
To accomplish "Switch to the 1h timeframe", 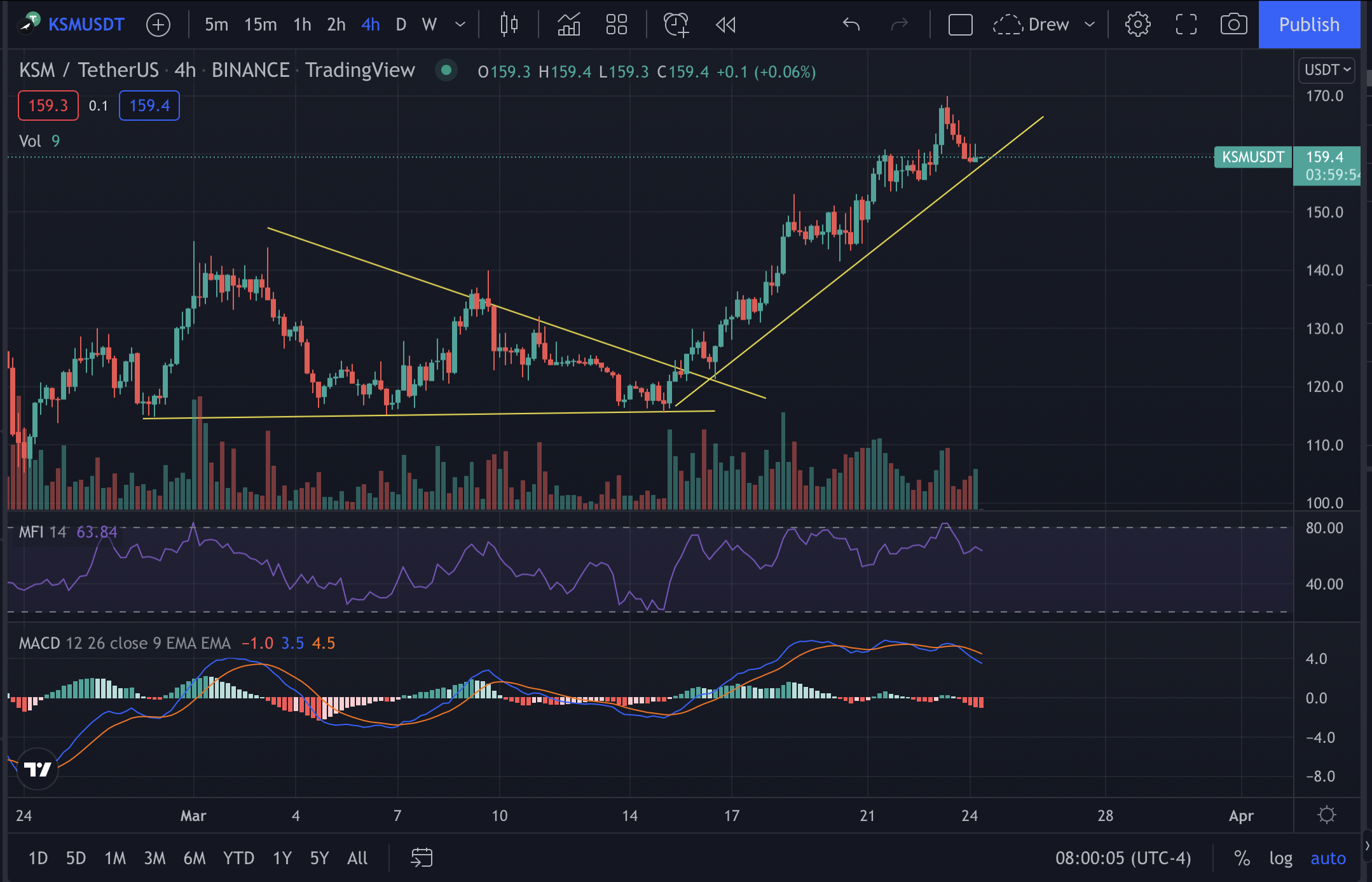I will click(302, 25).
